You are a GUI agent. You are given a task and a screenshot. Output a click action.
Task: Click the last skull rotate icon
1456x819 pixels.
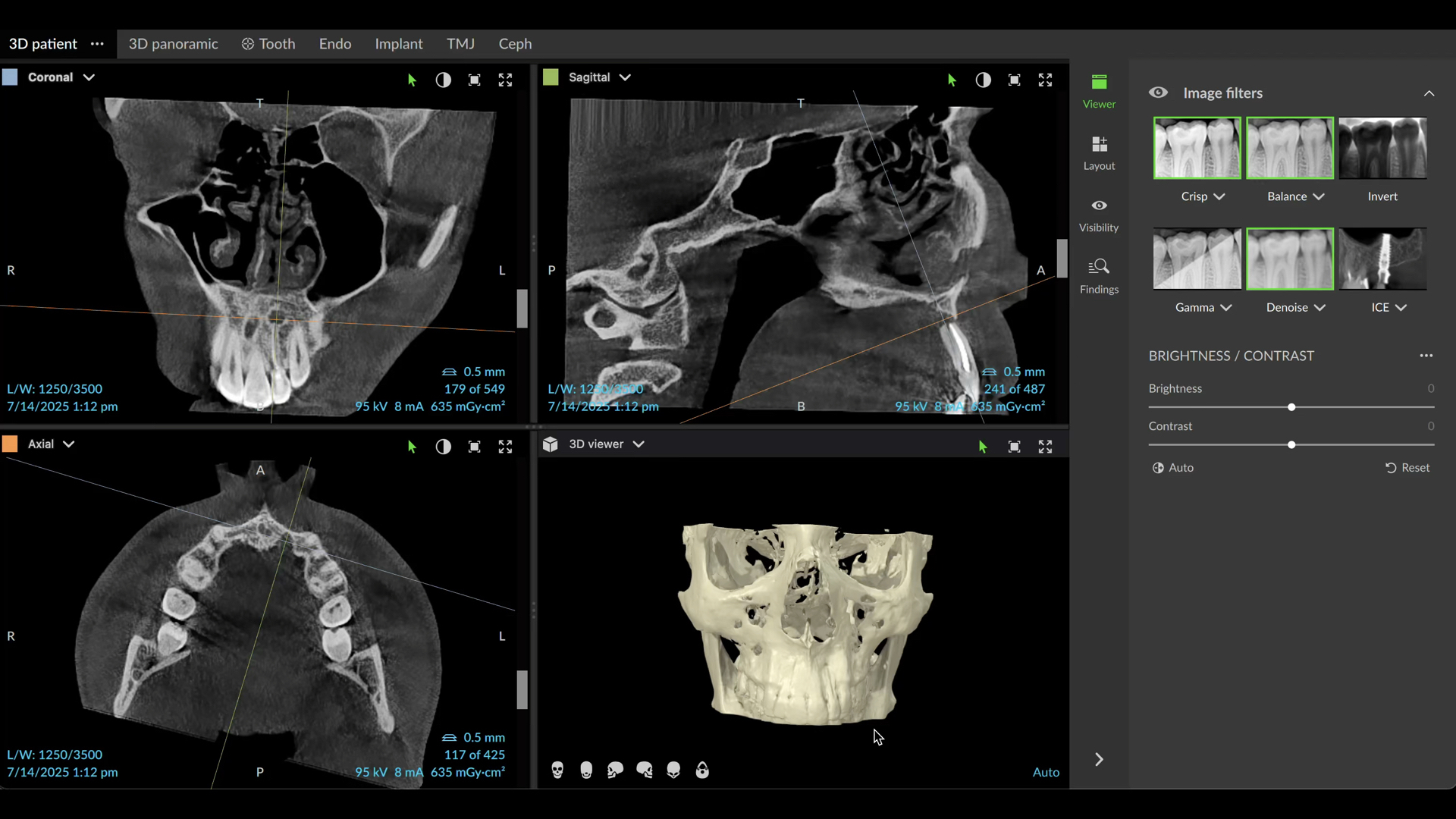point(703,770)
